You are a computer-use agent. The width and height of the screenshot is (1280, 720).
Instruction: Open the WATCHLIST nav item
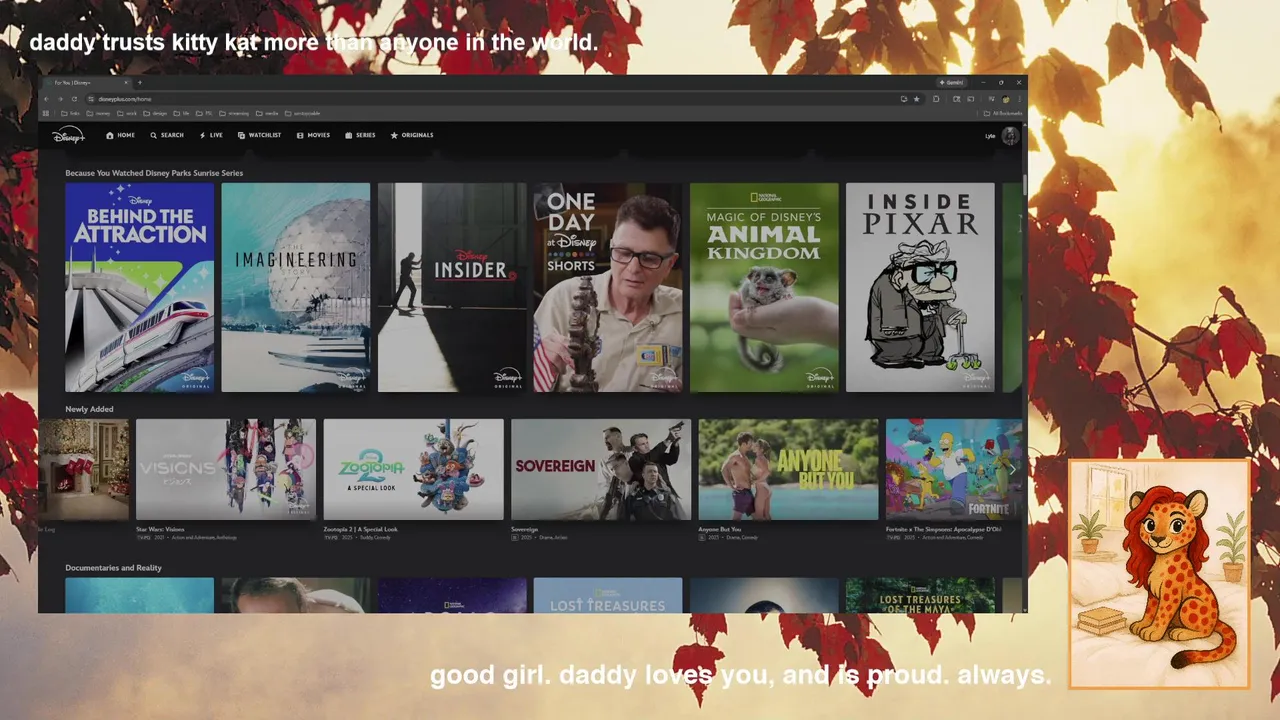[x=259, y=135]
